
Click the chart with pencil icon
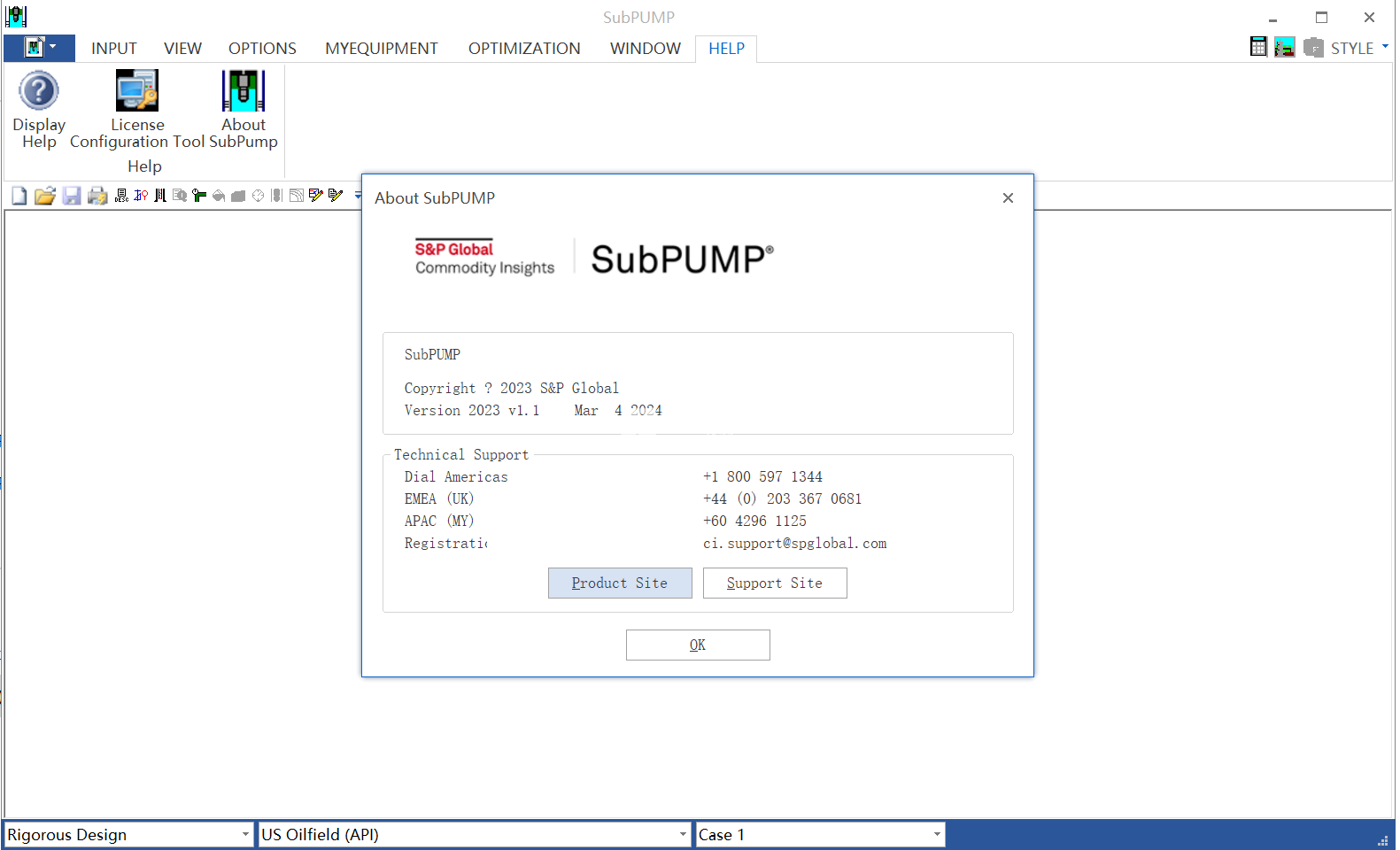[x=316, y=196]
